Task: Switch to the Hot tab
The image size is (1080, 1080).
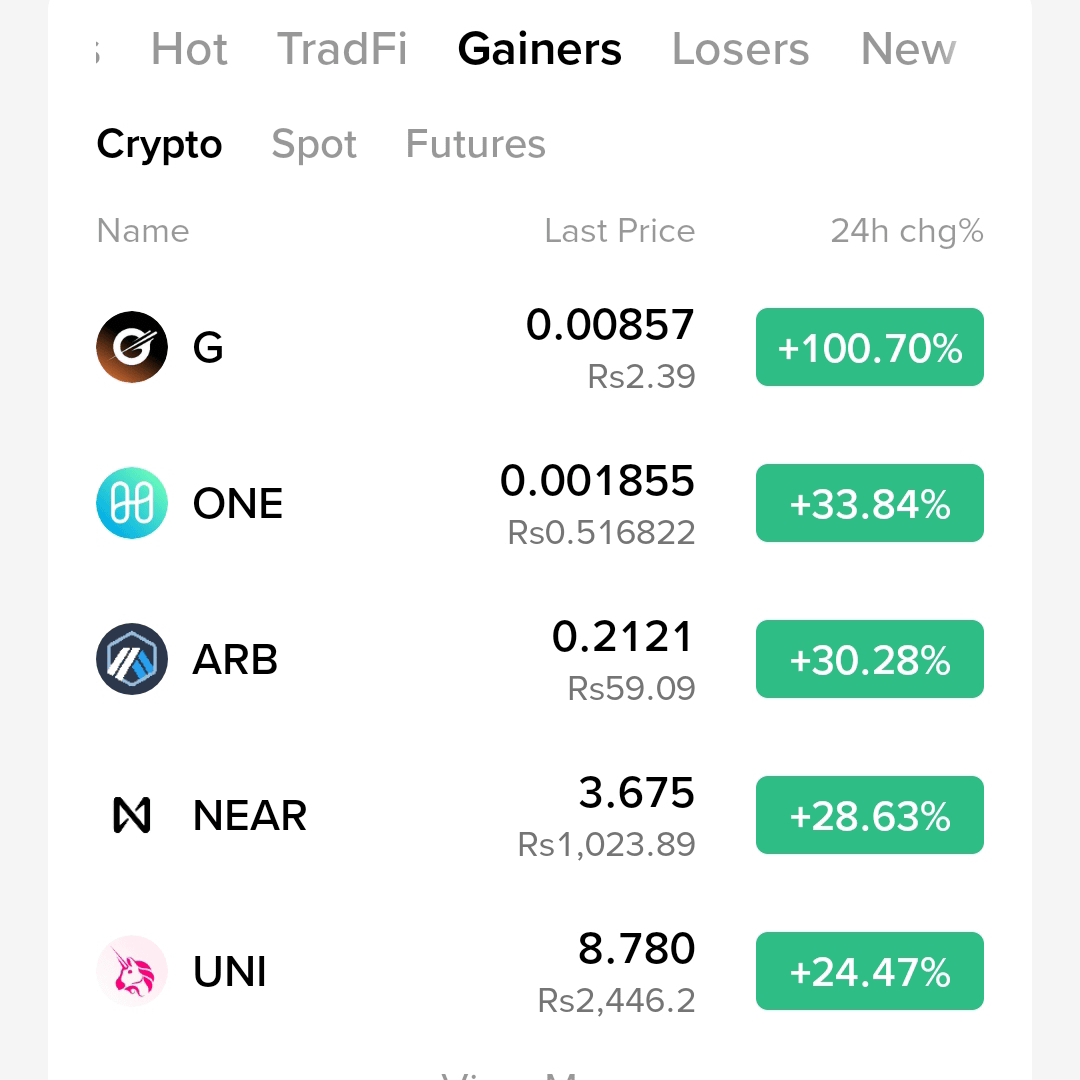Action: pos(189,49)
